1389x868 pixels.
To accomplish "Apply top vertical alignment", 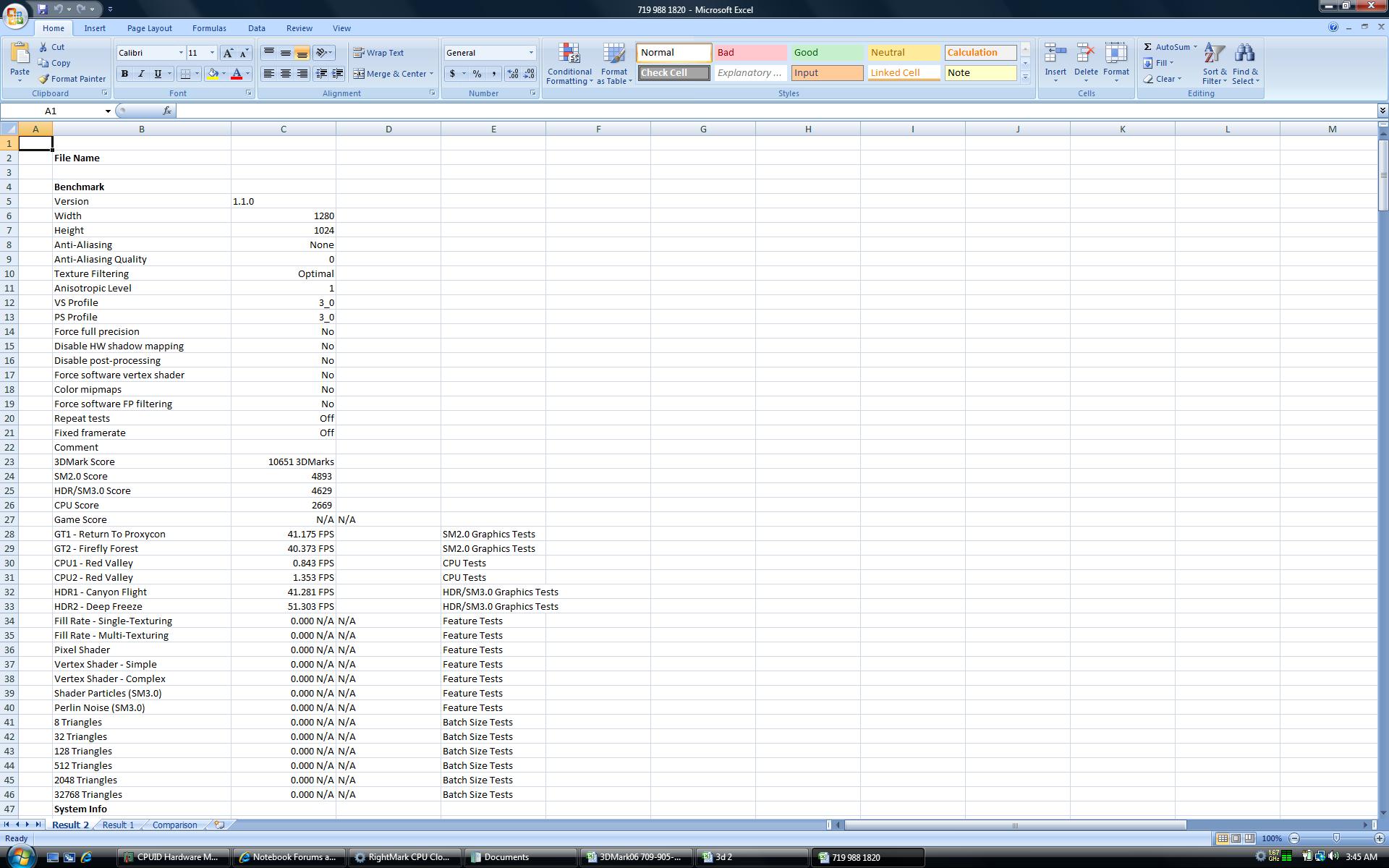I will click(269, 53).
